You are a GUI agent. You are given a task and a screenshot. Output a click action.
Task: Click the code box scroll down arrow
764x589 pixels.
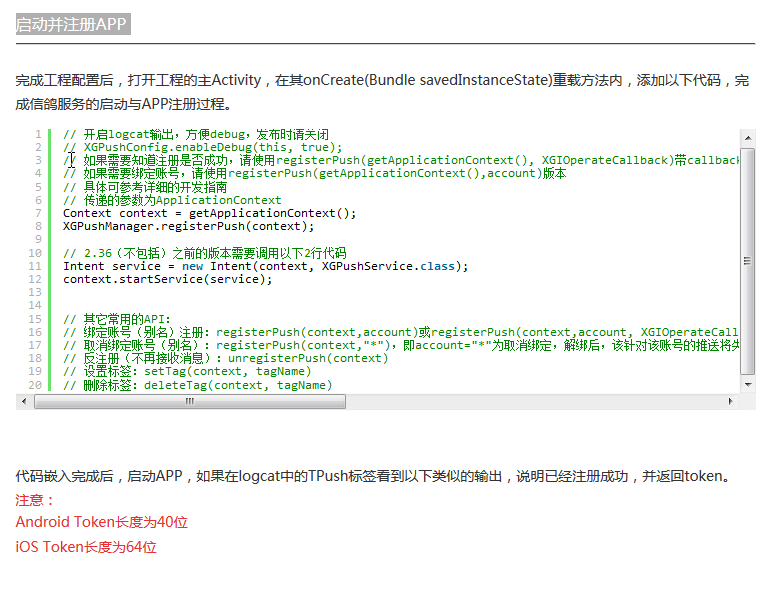747,384
